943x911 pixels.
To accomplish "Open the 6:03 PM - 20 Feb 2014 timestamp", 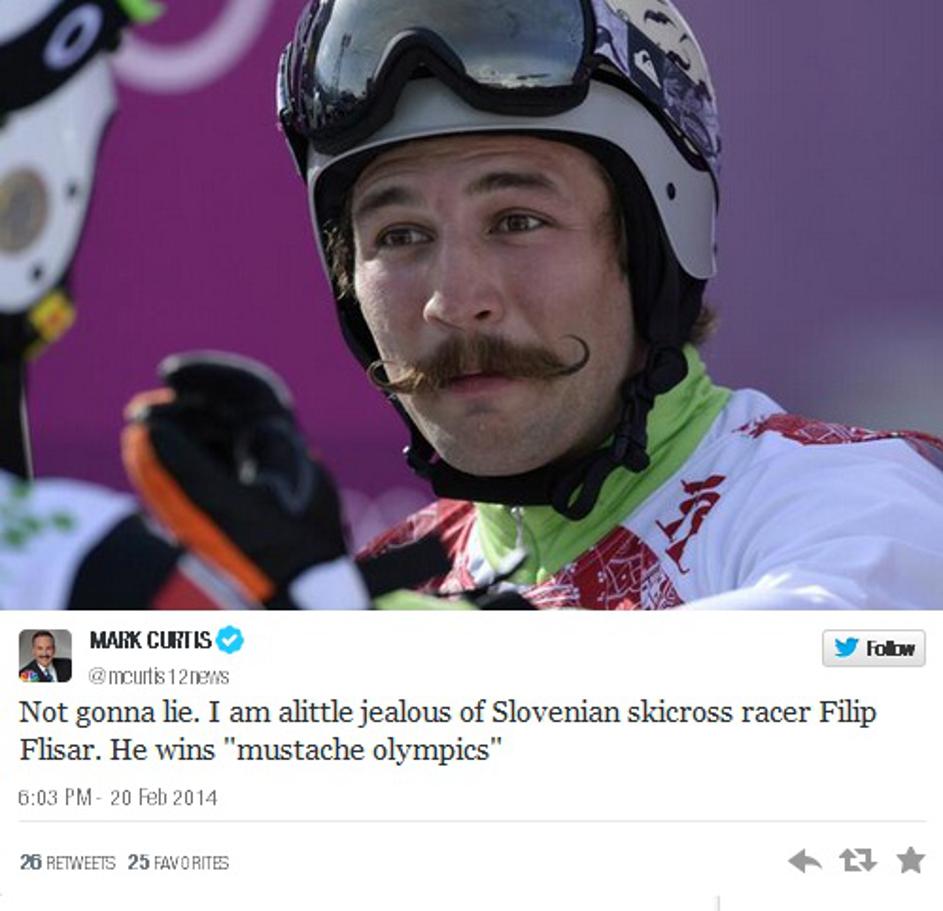I will click(118, 797).
